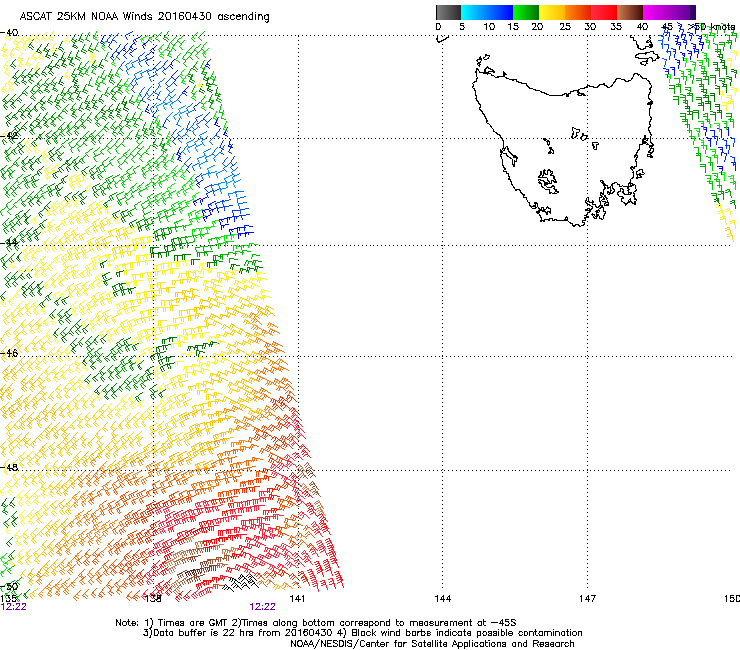
Task: Click the chart title 'ASCAT 25KM NOAA Winds 20160430 ascending'
Action: [144, 17]
